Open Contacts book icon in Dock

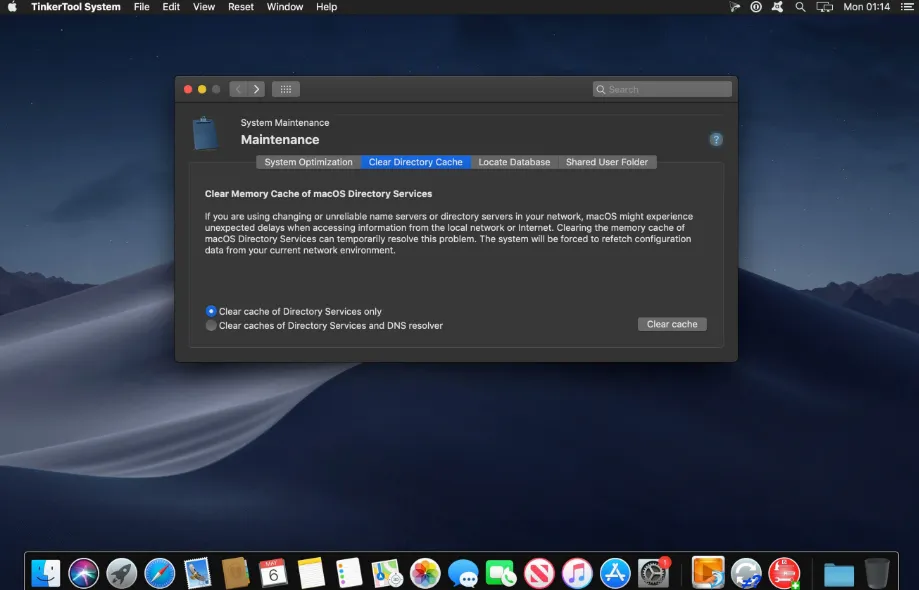pyautogui.click(x=236, y=572)
